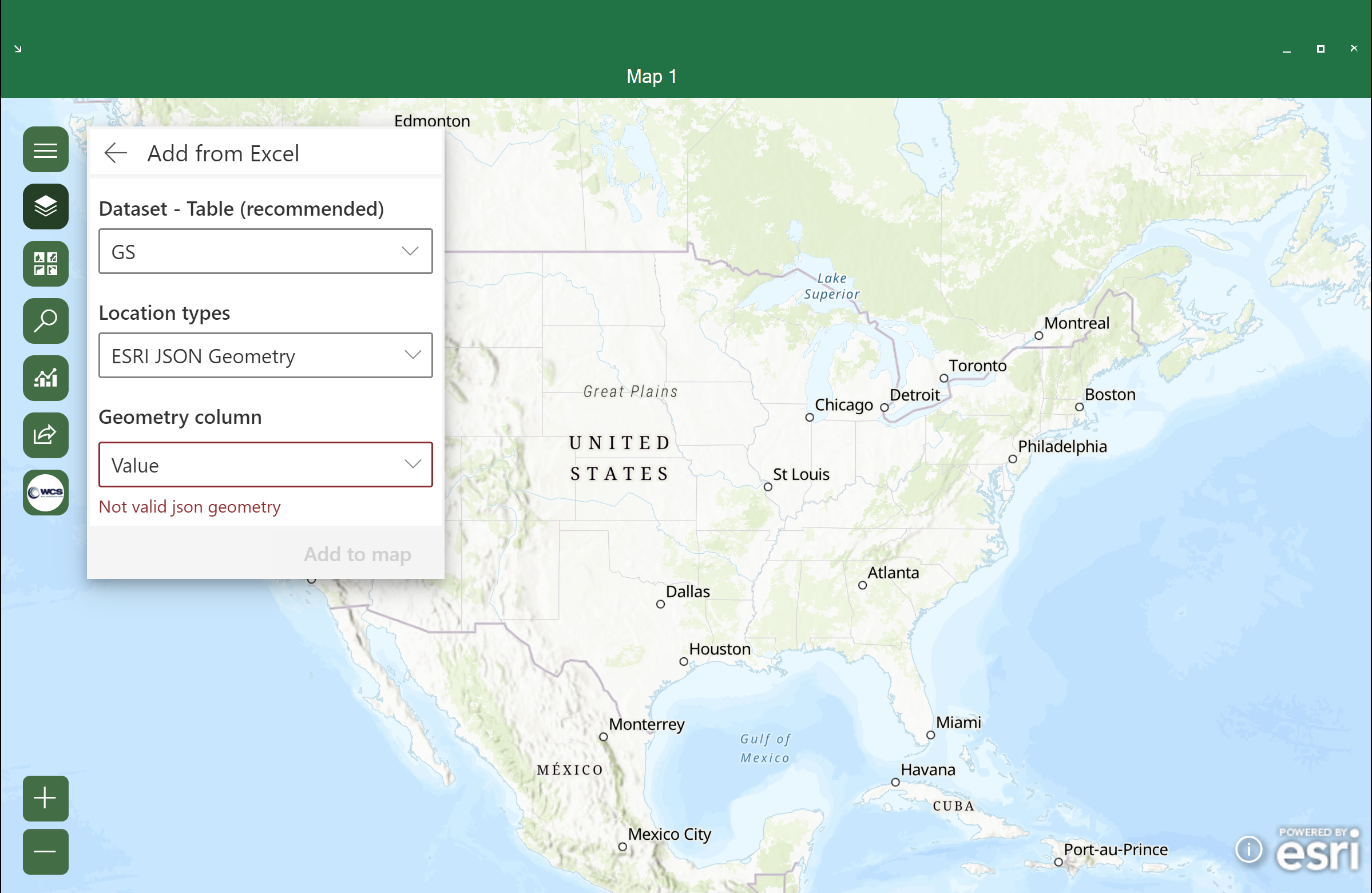Screen dimensions: 1372x893
Task: Click the WCS account avatar
Action: 46,493
